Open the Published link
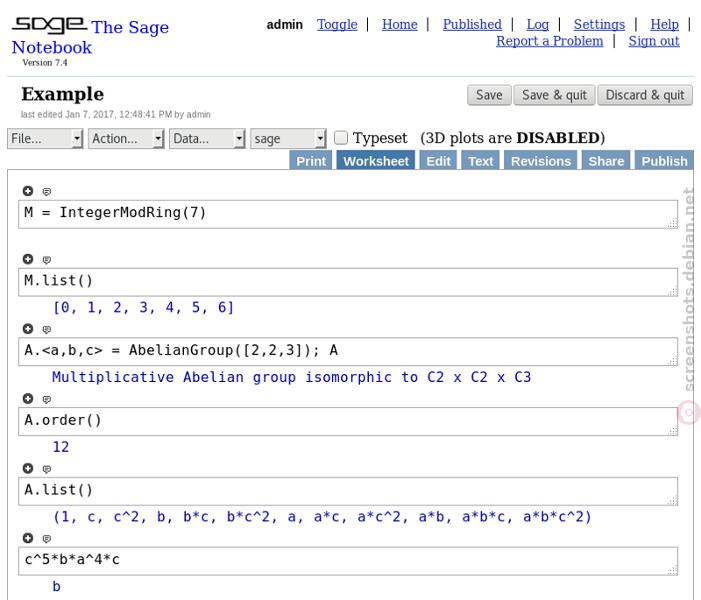 472,24
